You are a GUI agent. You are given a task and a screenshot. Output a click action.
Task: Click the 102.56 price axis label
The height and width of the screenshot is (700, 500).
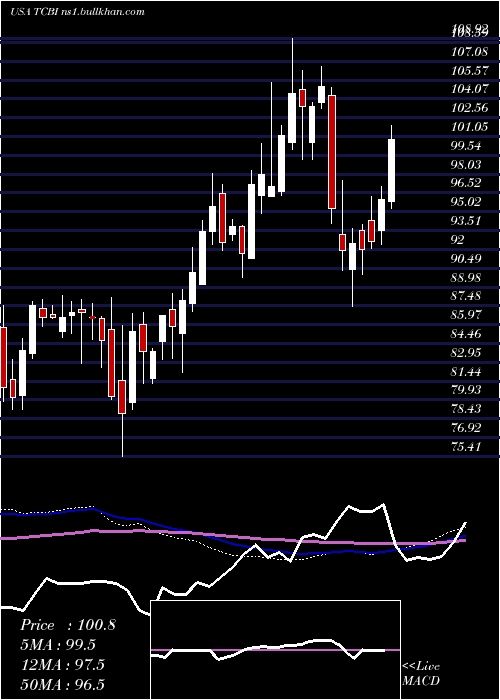469,108
